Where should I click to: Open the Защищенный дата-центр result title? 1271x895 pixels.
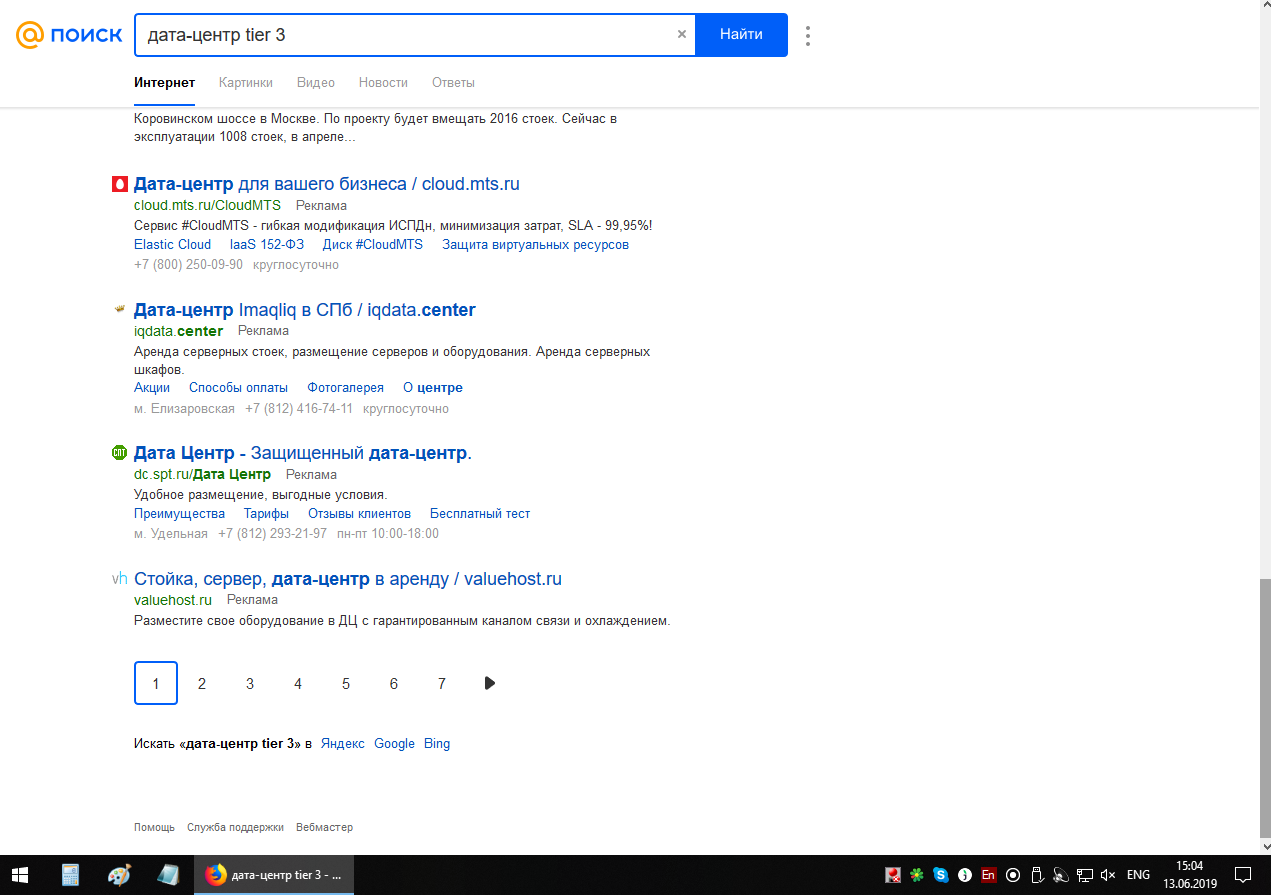click(x=303, y=453)
